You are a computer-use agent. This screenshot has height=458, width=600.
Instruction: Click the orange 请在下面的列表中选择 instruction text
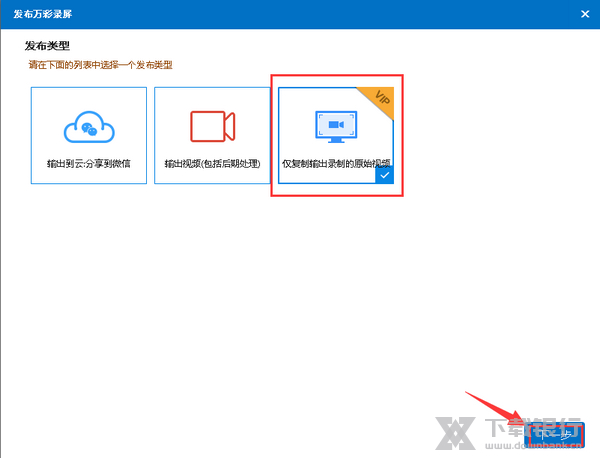pyautogui.click(x=100, y=64)
